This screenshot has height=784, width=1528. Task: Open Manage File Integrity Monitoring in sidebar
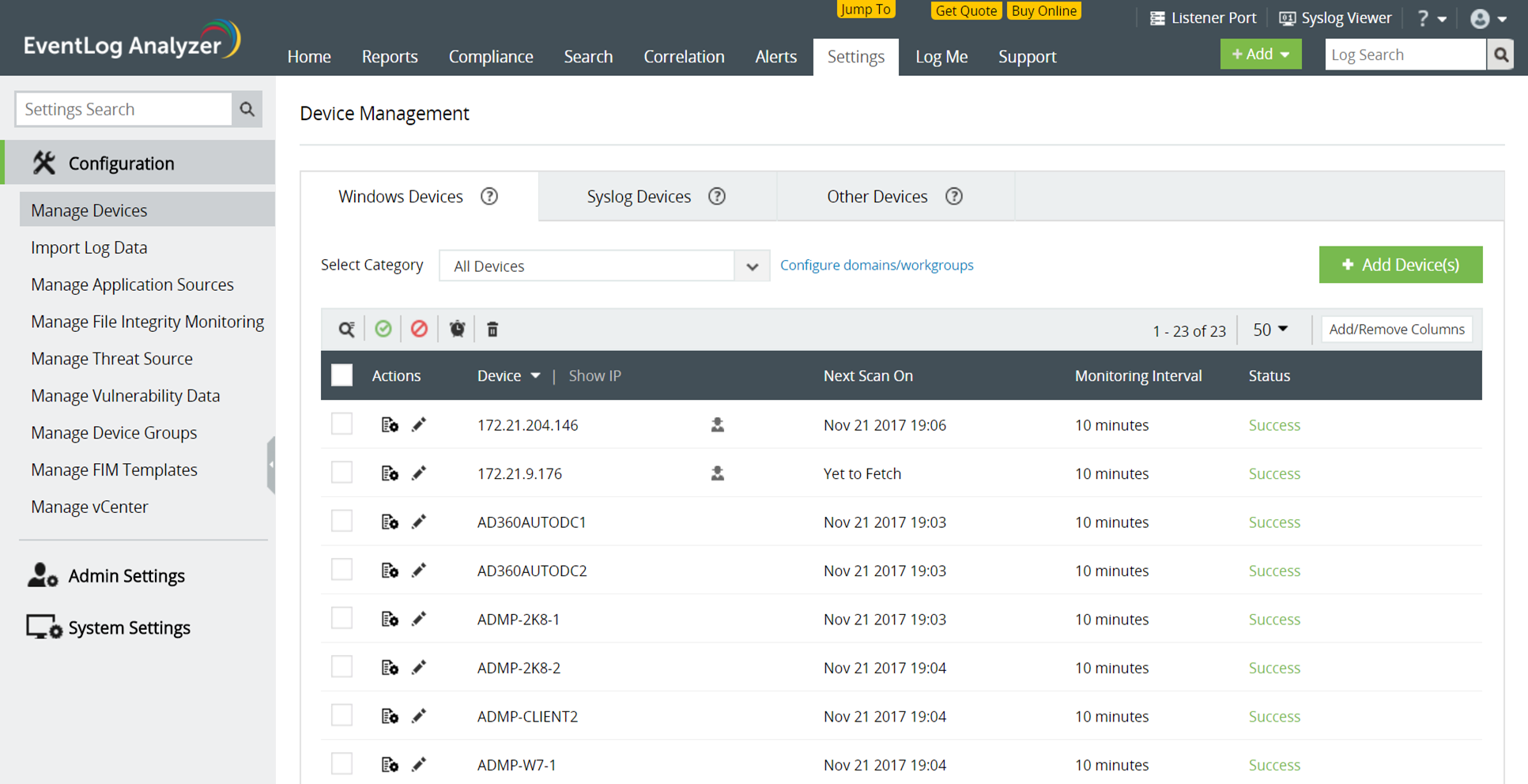click(x=148, y=322)
